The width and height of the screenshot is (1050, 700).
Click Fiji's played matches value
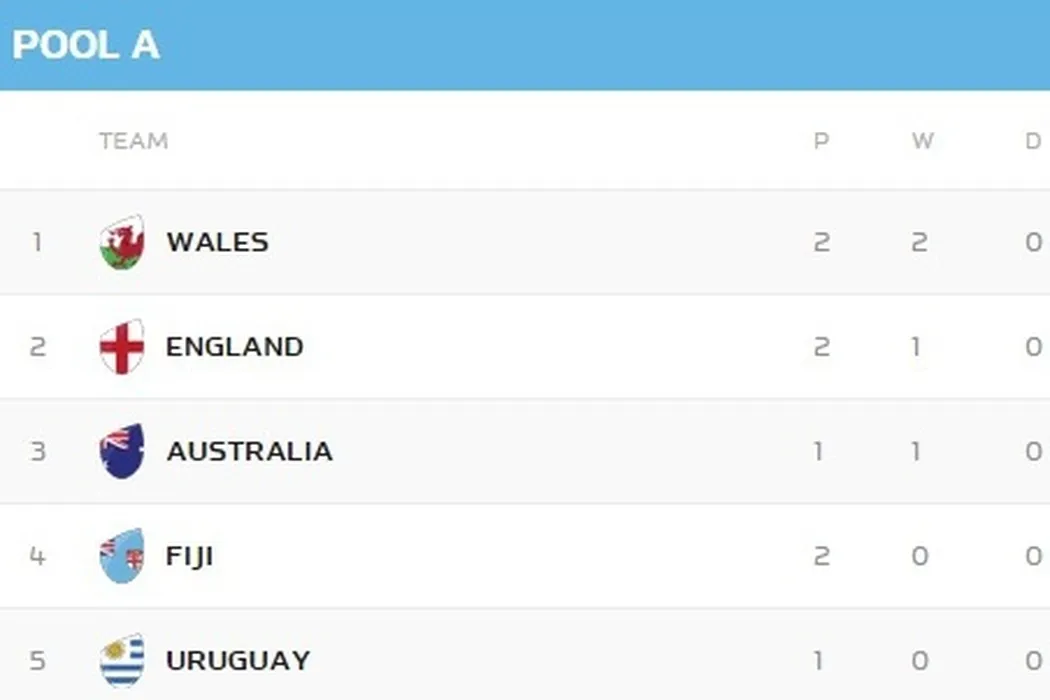point(821,556)
